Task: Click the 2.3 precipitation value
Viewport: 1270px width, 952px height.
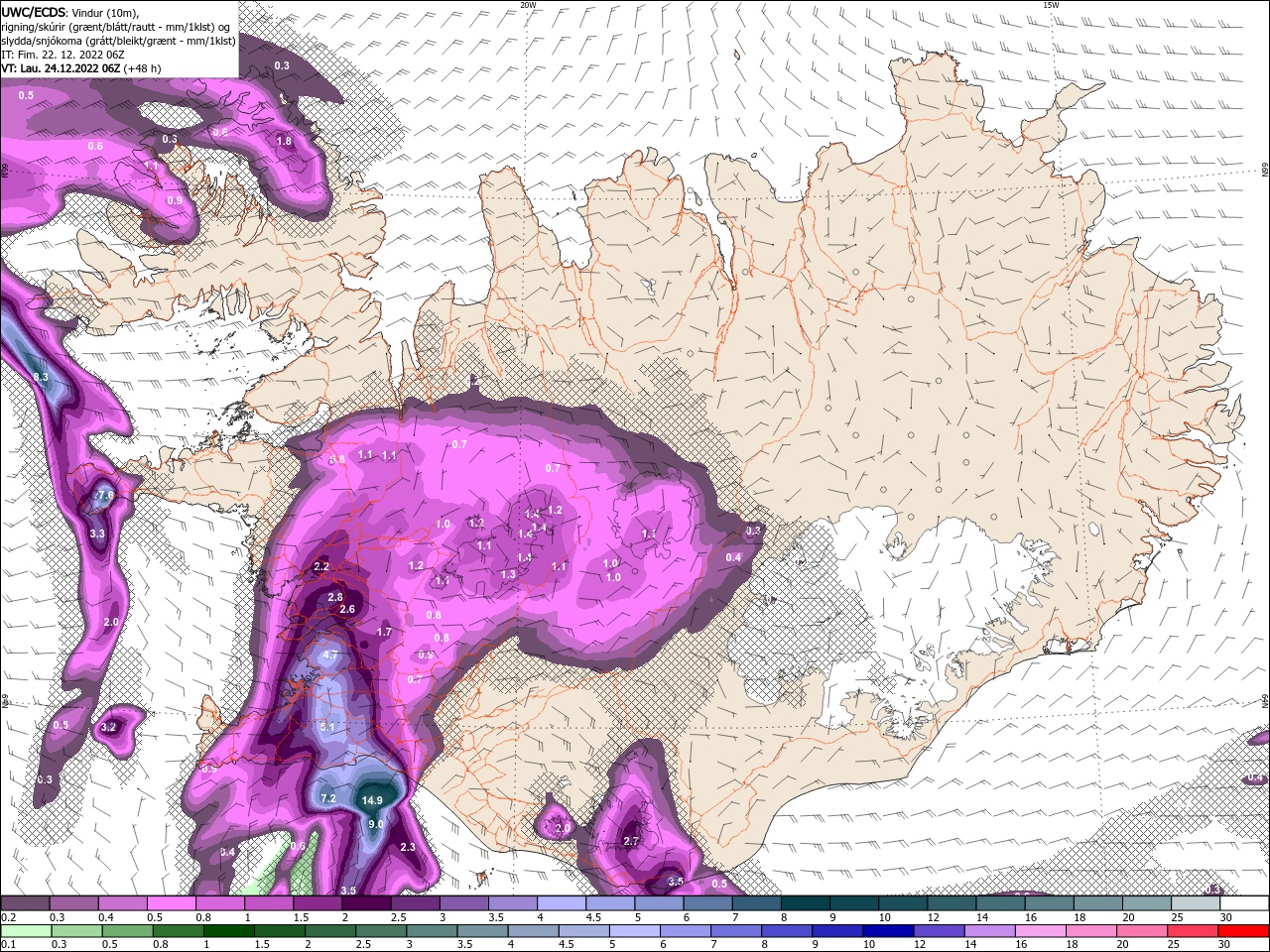Action: click(x=408, y=847)
